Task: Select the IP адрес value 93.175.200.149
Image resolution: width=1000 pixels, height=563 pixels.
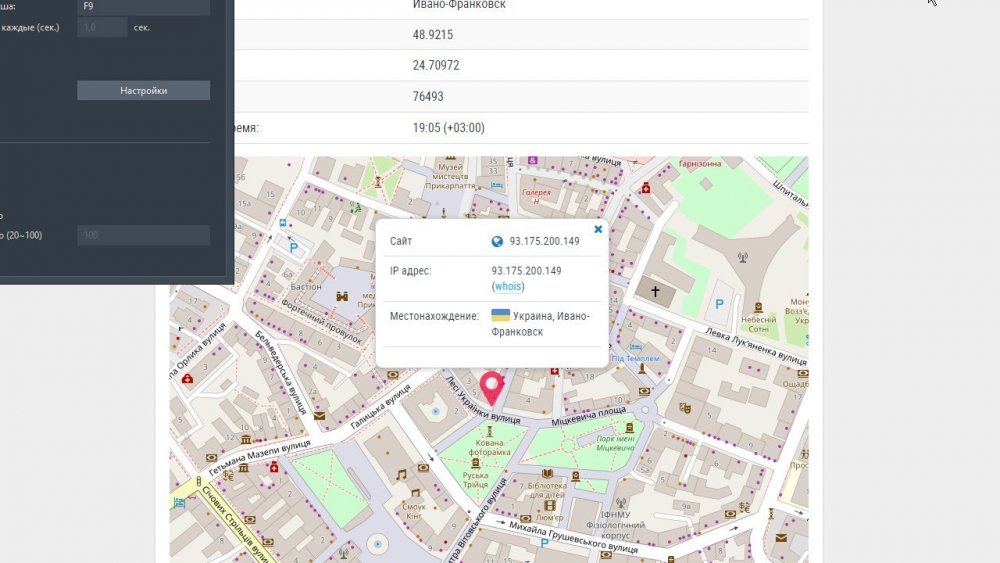Action: 526,271
